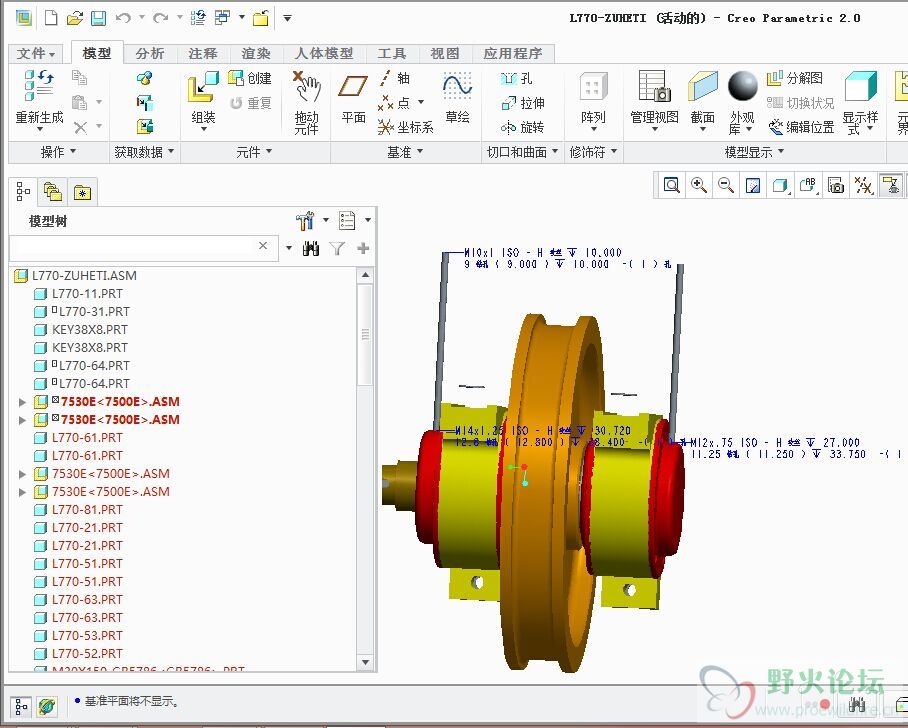908x728 pixels.
Task: Click the Sketch (草绘) icon
Action: coord(457,87)
